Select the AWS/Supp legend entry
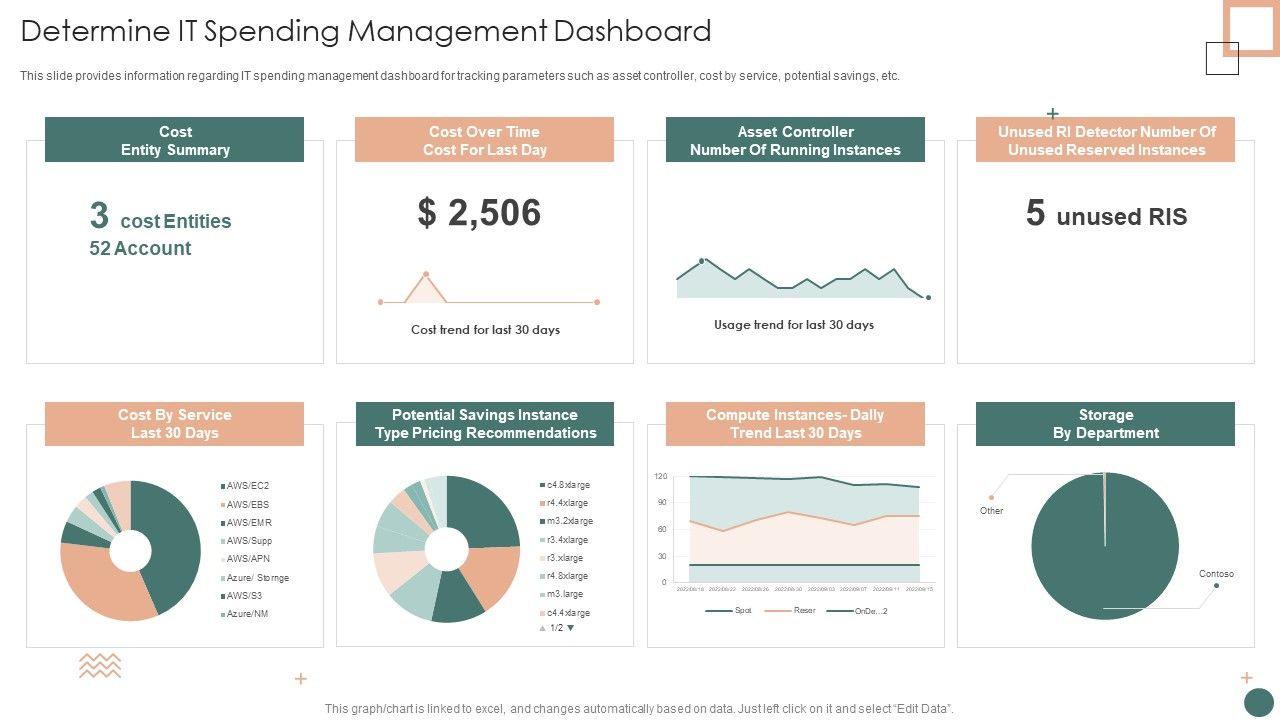1280x720 pixels. 246,541
